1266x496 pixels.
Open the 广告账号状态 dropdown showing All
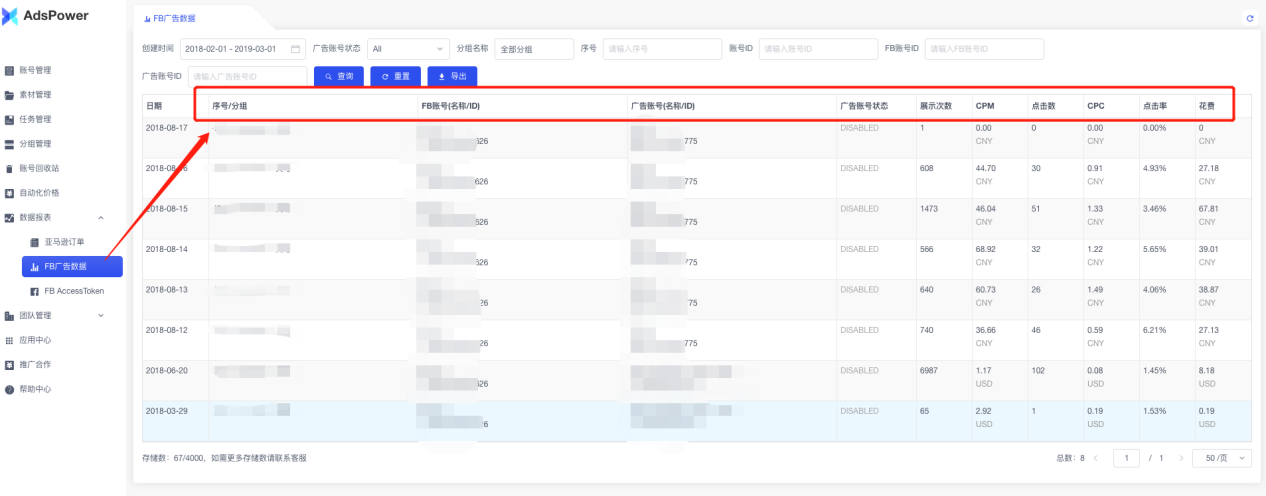(408, 49)
